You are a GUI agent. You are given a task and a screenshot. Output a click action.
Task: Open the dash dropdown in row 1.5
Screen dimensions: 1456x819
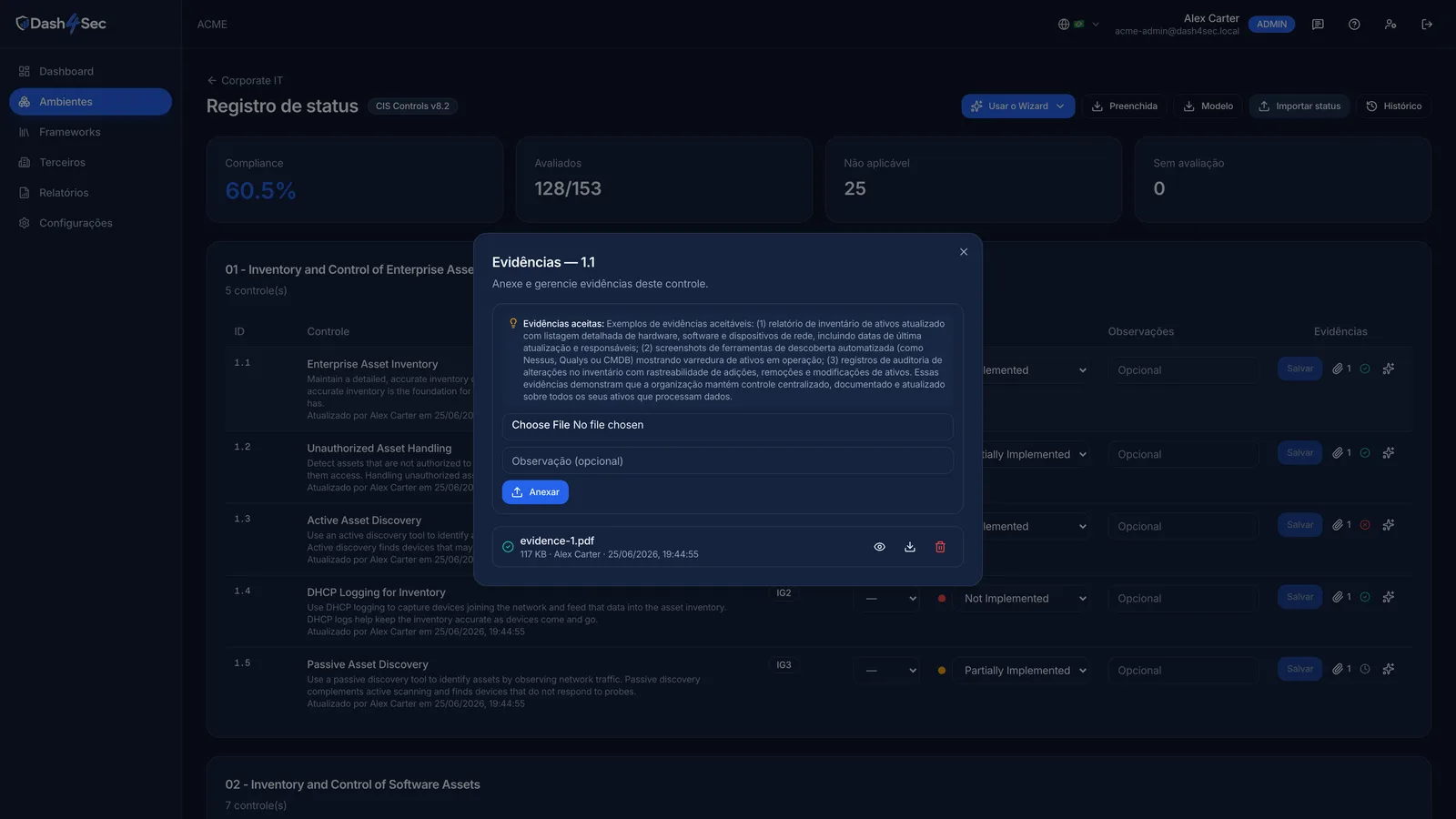point(887,671)
